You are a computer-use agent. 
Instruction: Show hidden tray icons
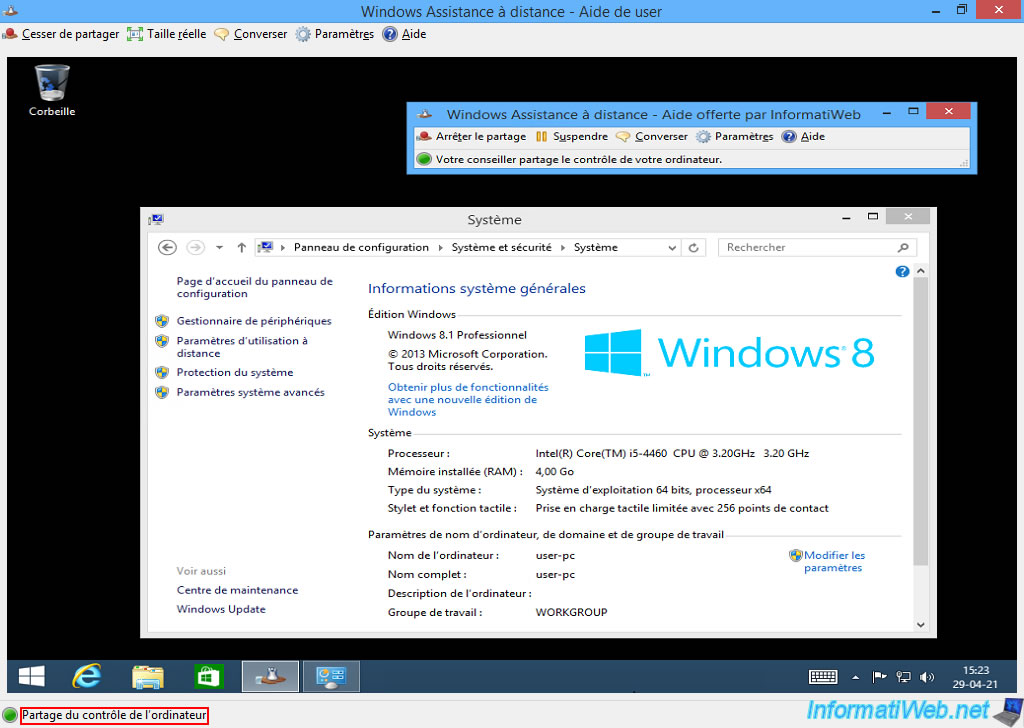click(x=856, y=678)
